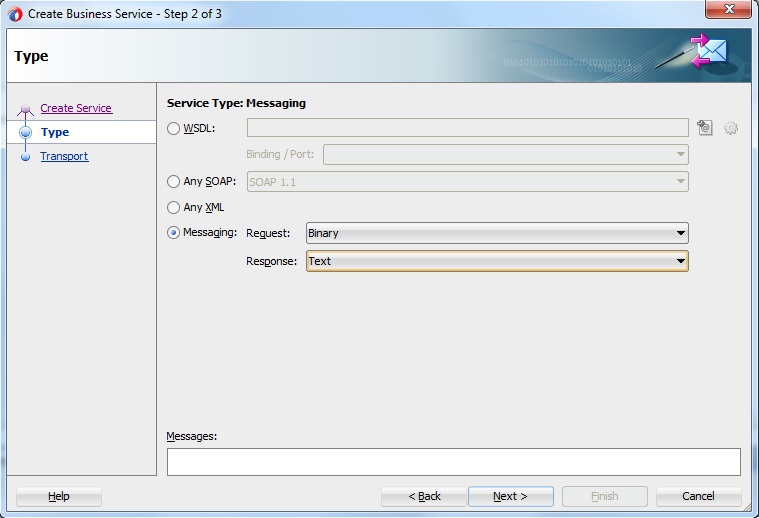Click the Type step bullet icon
This screenshot has height=518, width=759.
click(26, 132)
